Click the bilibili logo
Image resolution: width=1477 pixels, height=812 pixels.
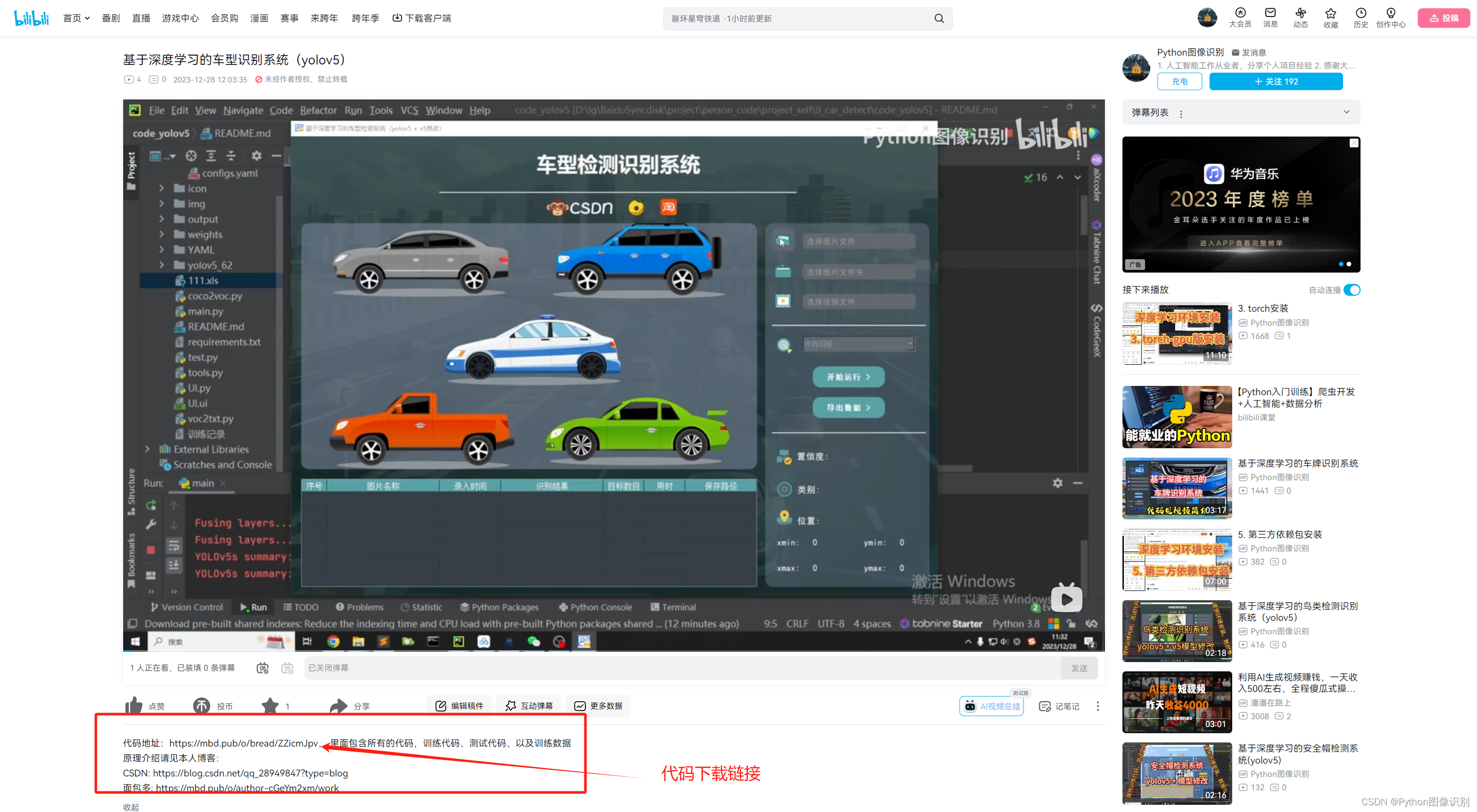[x=31, y=18]
